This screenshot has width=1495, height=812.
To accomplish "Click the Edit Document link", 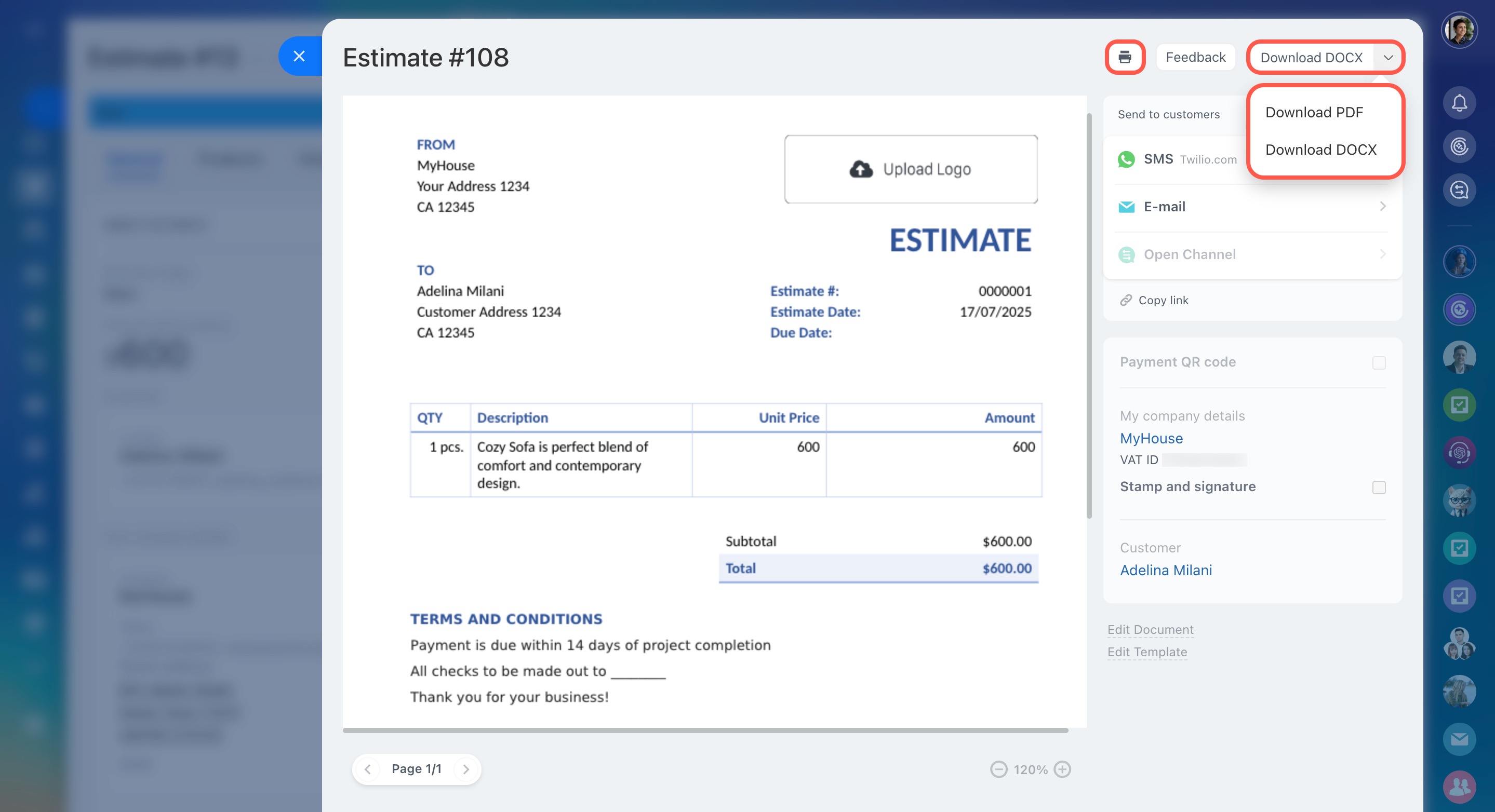I will pyautogui.click(x=1150, y=629).
